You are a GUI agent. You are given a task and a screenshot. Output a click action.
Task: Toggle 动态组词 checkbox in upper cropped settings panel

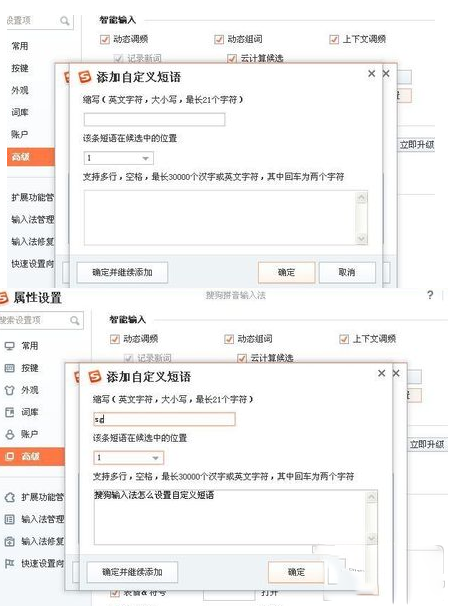(x=219, y=39)
